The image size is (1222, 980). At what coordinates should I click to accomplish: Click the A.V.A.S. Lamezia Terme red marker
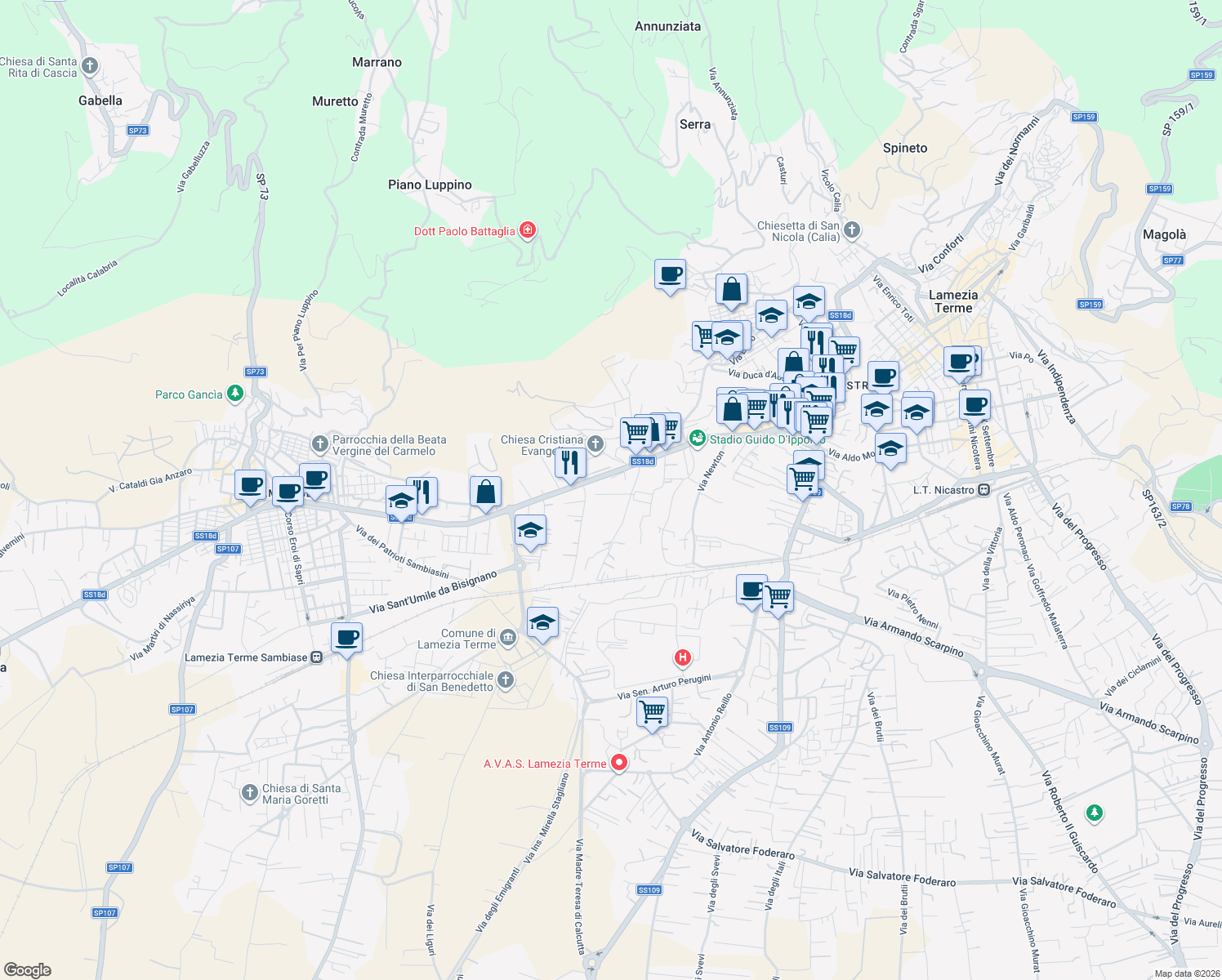(618, 763)
